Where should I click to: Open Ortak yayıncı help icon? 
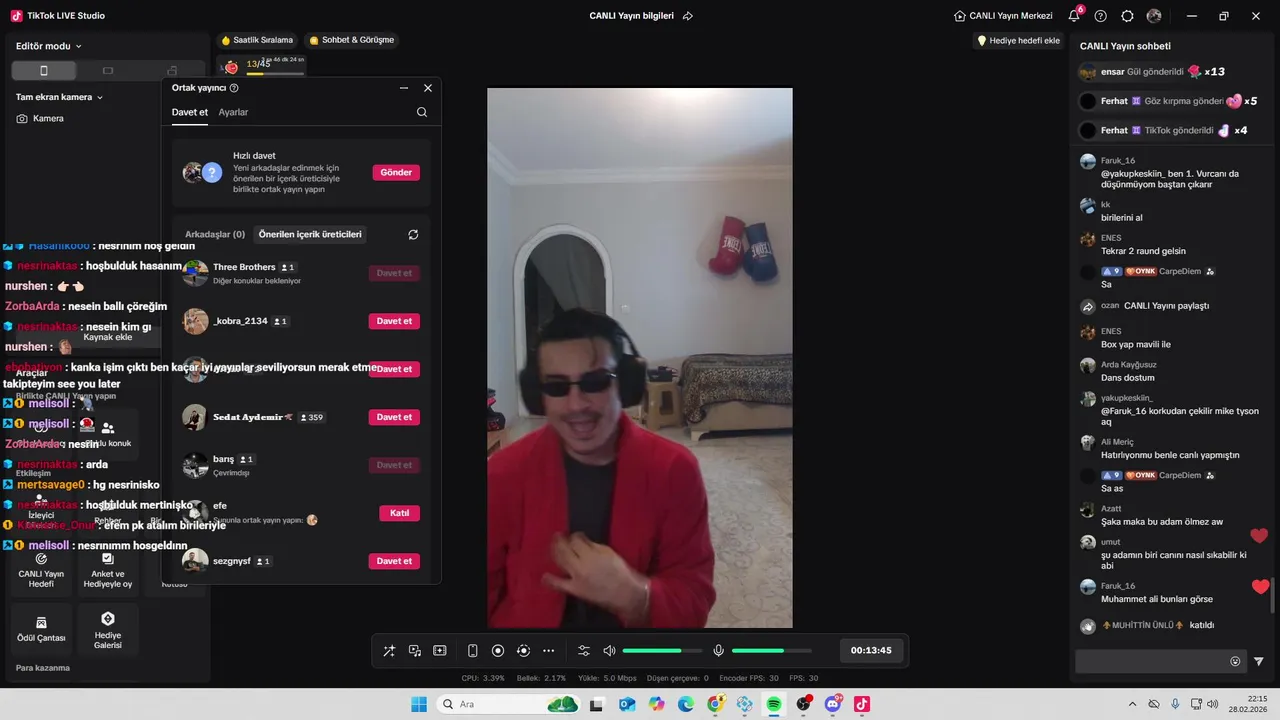tap(234, 88)
